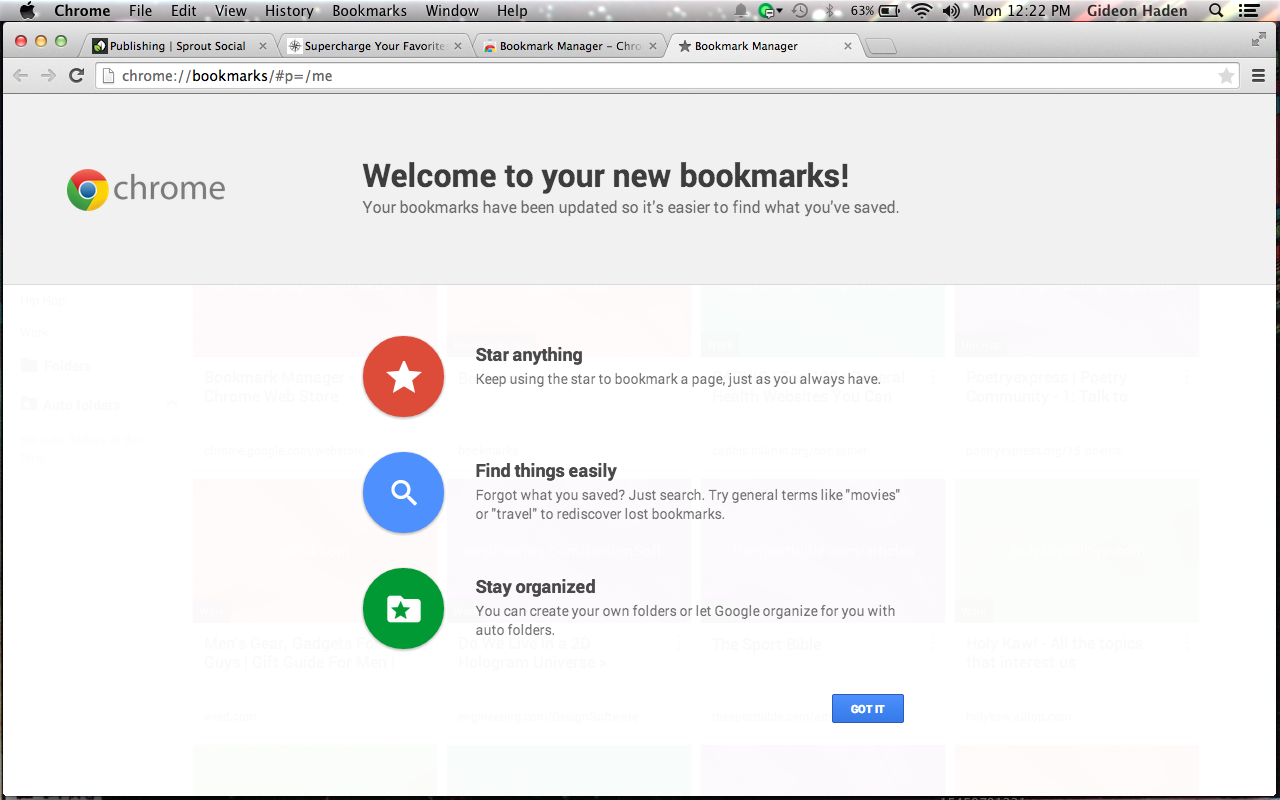1280x800 pixels.
Task: Open the Help menu
Action: point(512,11)
